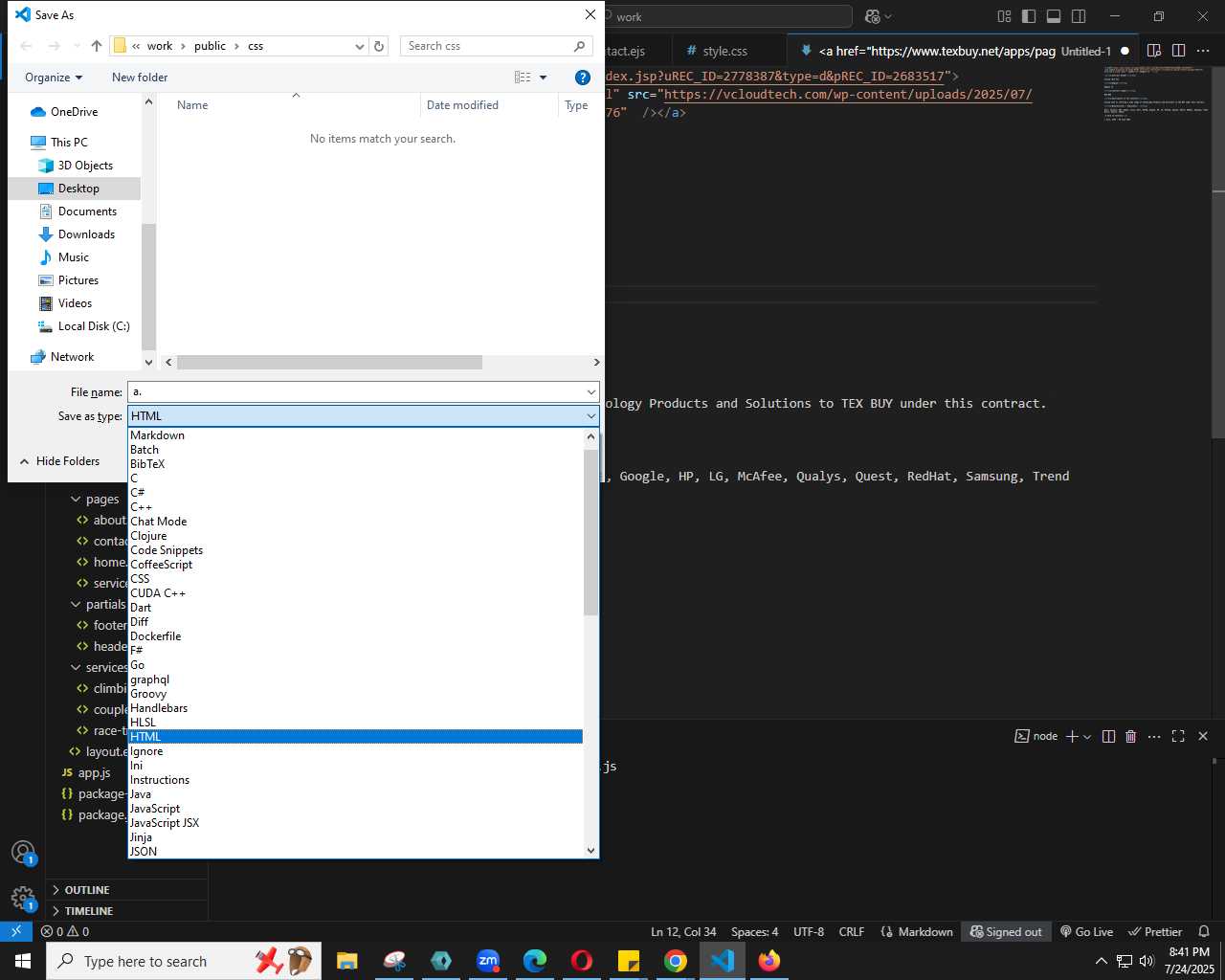Click the Search css field

[496, 46]
